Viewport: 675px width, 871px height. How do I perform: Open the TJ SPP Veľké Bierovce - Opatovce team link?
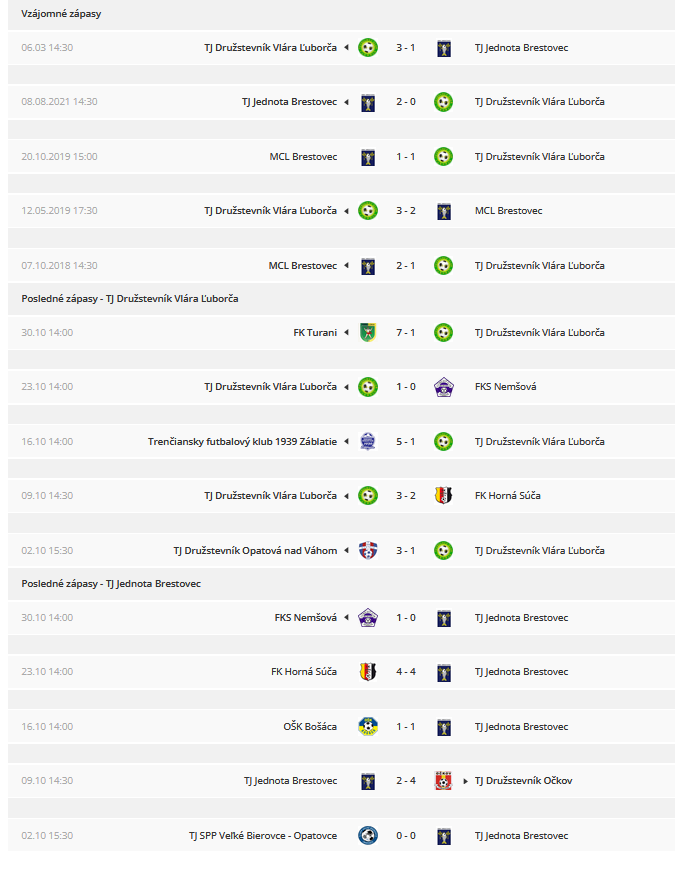click(263, 835)
